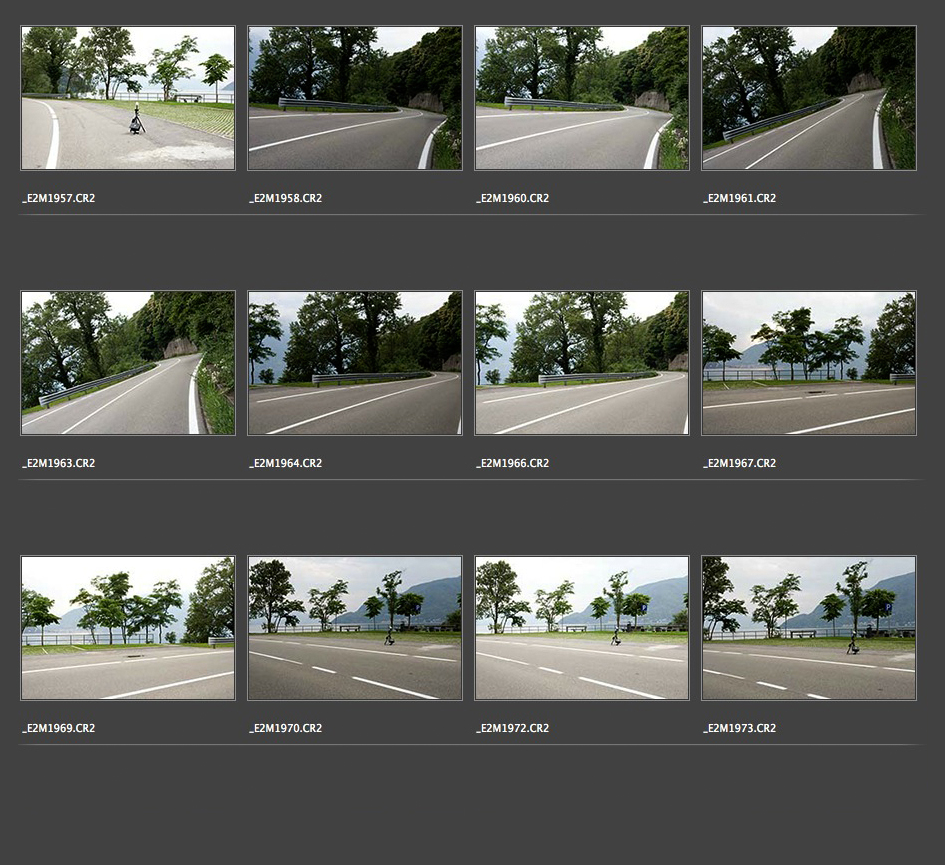The width and height of the screenshot is (945, 865).
Task: Choose the _E2M1973.CR2 image thumbnail
Action: coord(809,628)
